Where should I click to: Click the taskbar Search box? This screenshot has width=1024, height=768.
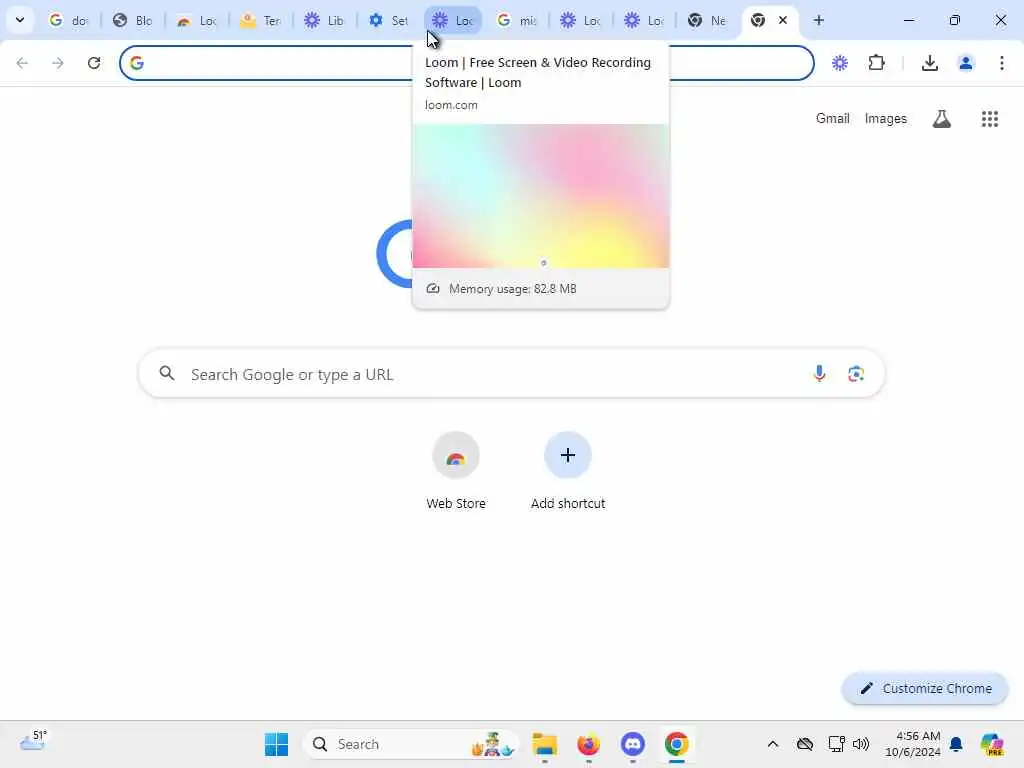[411, 744]
